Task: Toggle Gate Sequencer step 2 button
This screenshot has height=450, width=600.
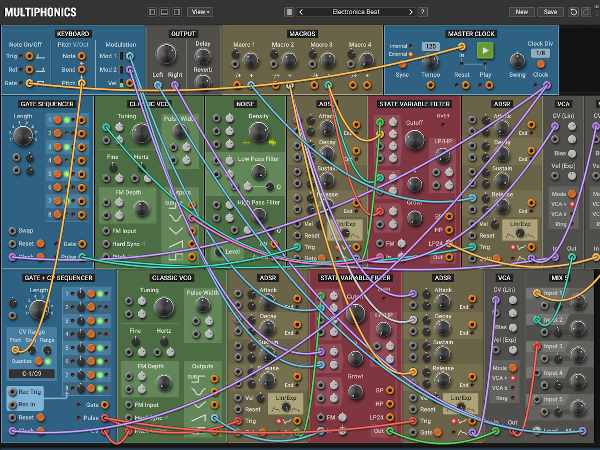Action: coord(58,133)
